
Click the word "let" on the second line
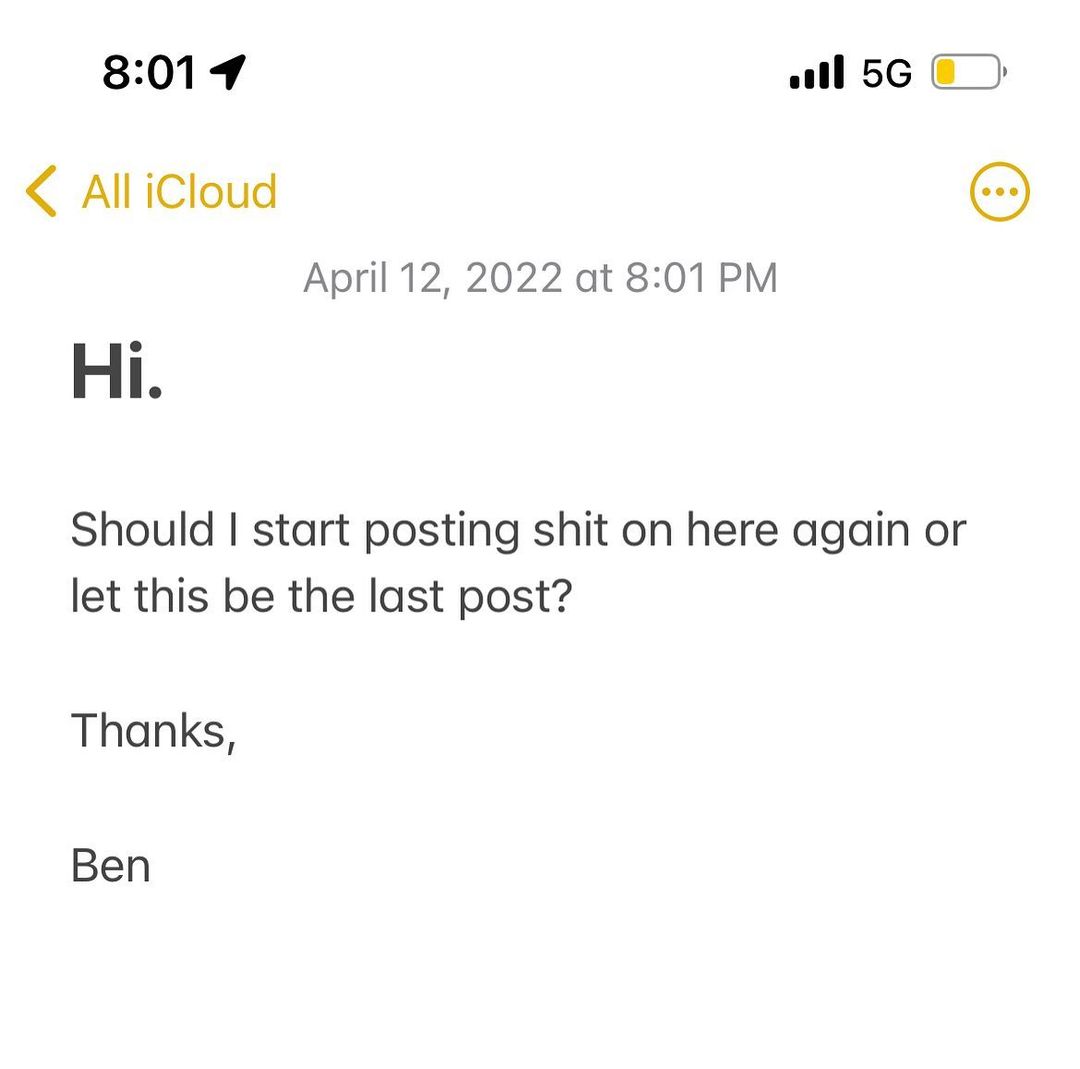click(95, 597)
